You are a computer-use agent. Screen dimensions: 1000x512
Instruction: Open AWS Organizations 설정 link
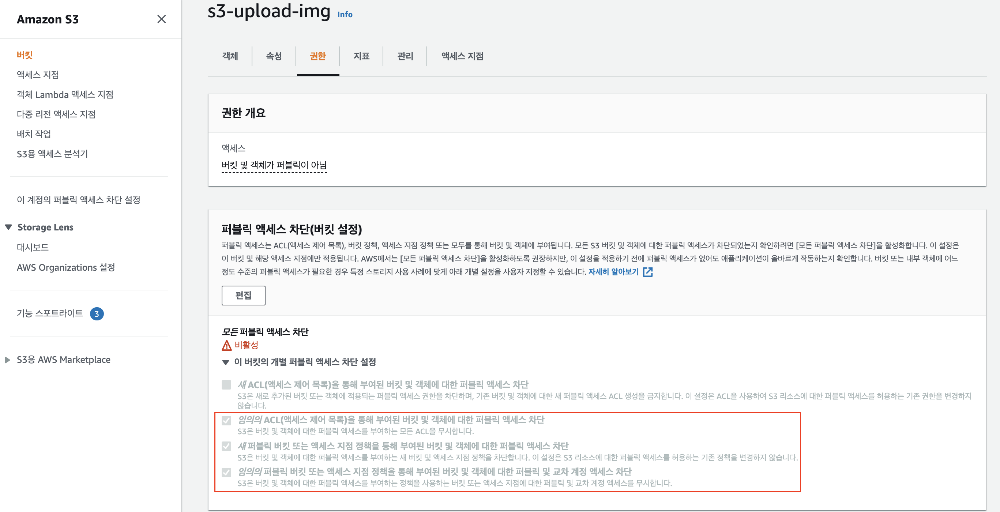(66, 267)
